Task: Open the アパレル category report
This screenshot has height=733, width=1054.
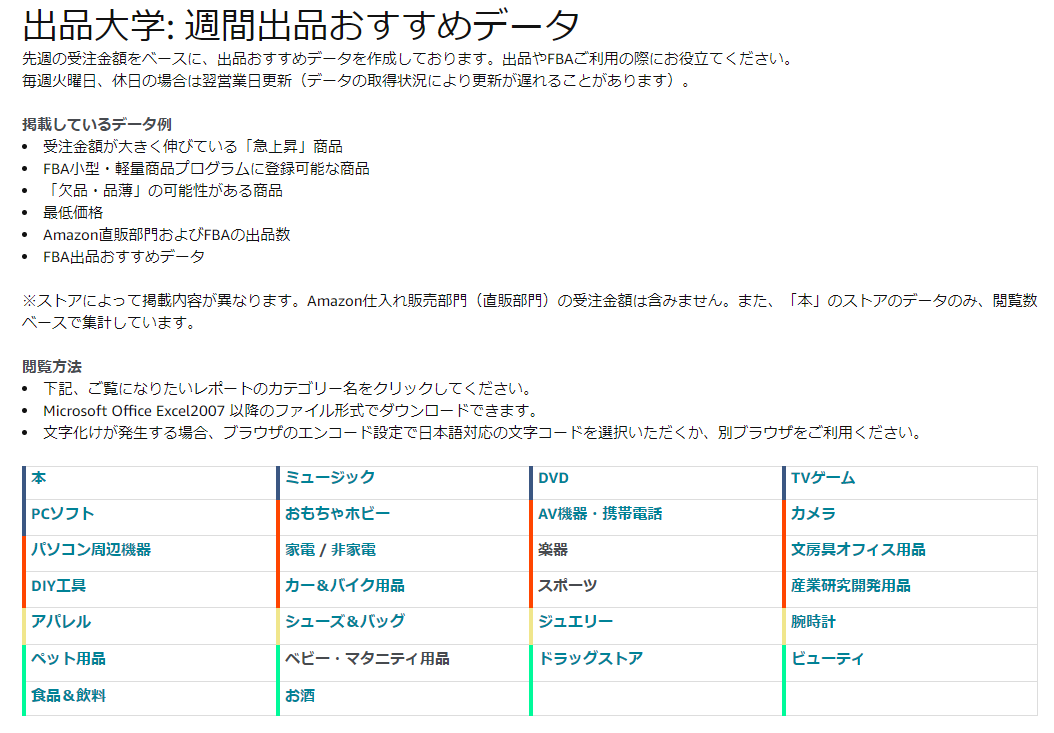Action: tap(60, 622)
